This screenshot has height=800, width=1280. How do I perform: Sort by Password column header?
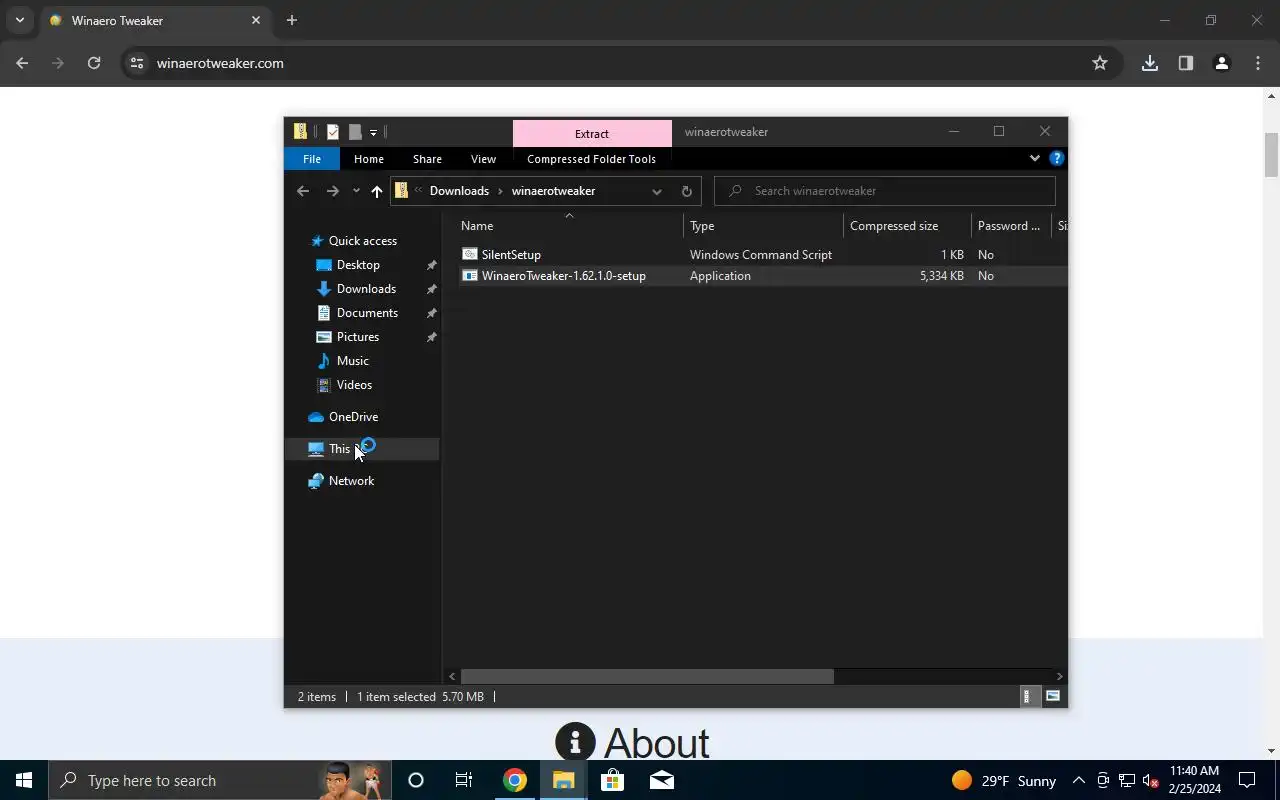click(1011, 226)
